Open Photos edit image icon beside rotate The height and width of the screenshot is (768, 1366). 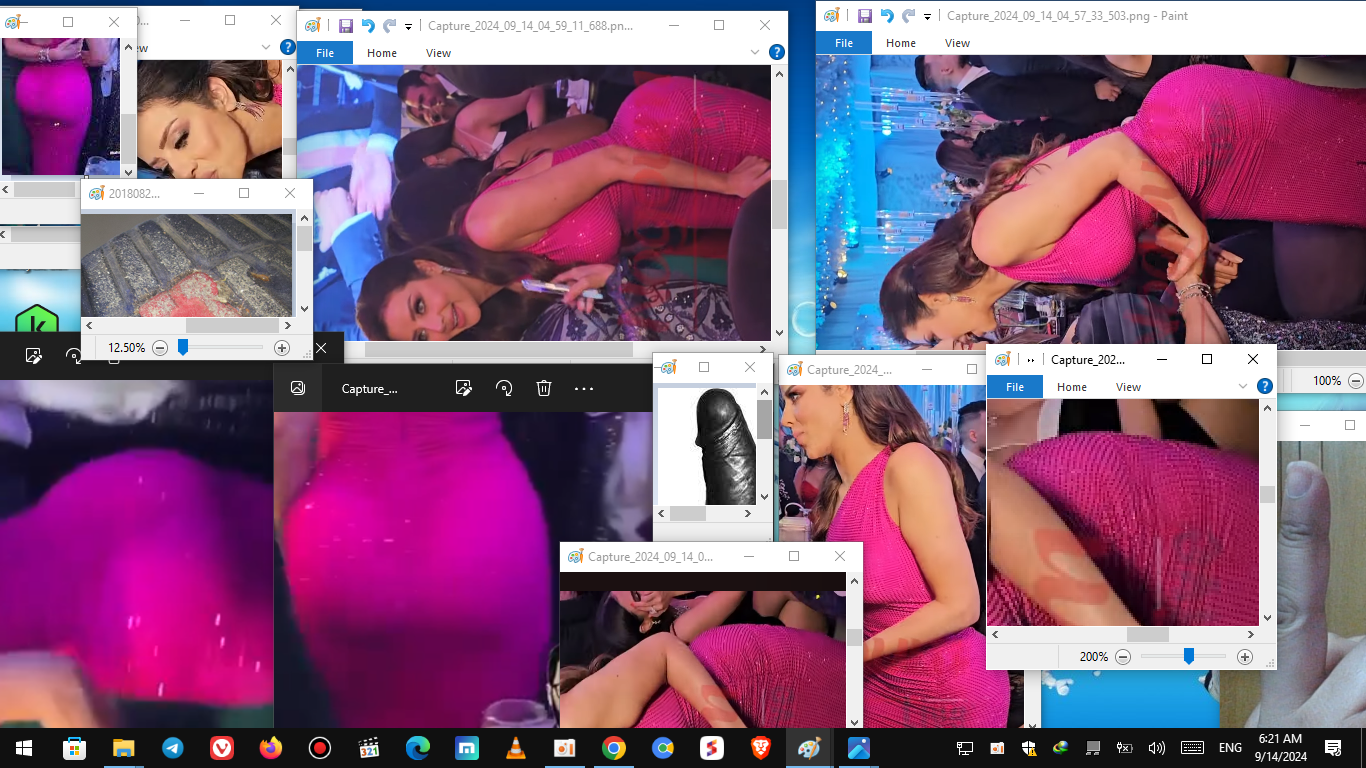(463, 388)
